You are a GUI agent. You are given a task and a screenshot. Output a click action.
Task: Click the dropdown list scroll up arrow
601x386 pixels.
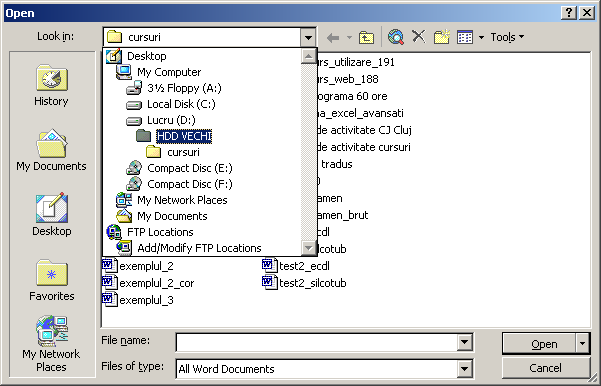[x=309, y=56]
